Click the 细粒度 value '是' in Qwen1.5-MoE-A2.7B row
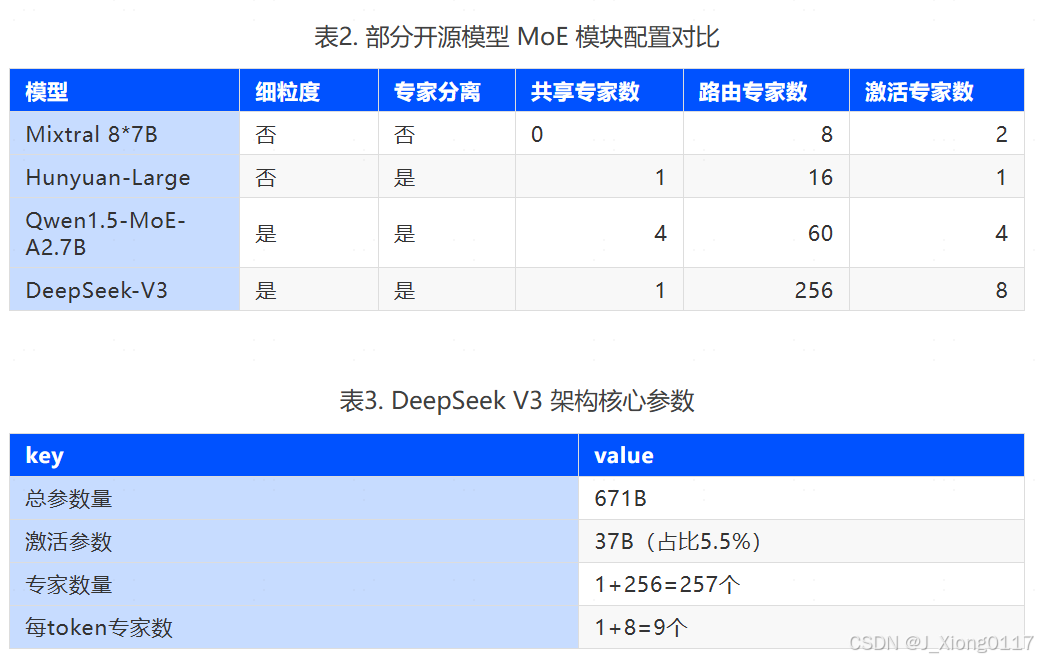 pyautogui.click(x=266, y=234)
